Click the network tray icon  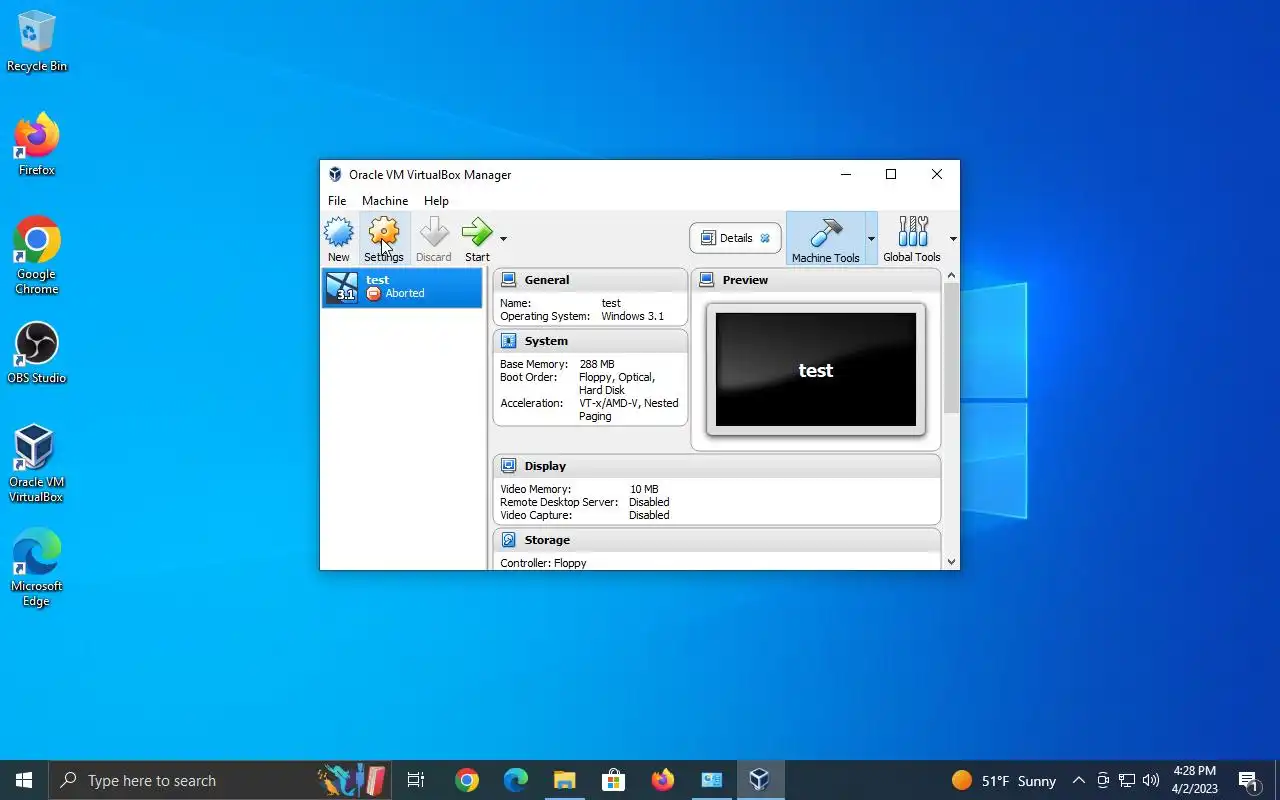pos(1127,780)
